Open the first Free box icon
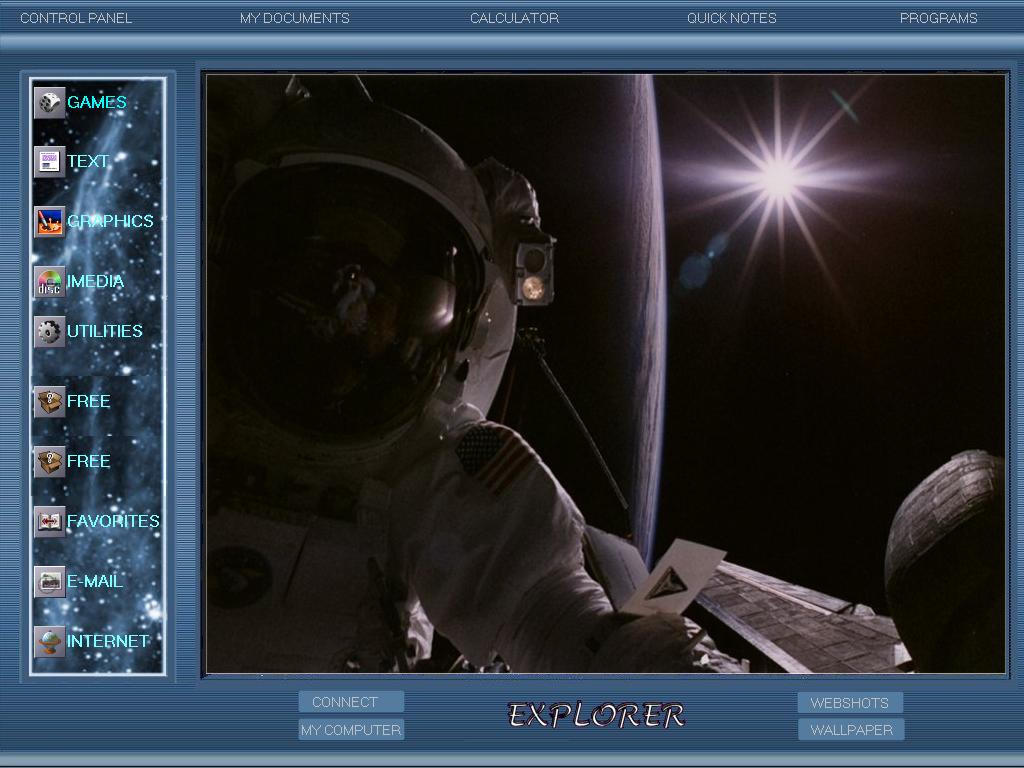 50,401
